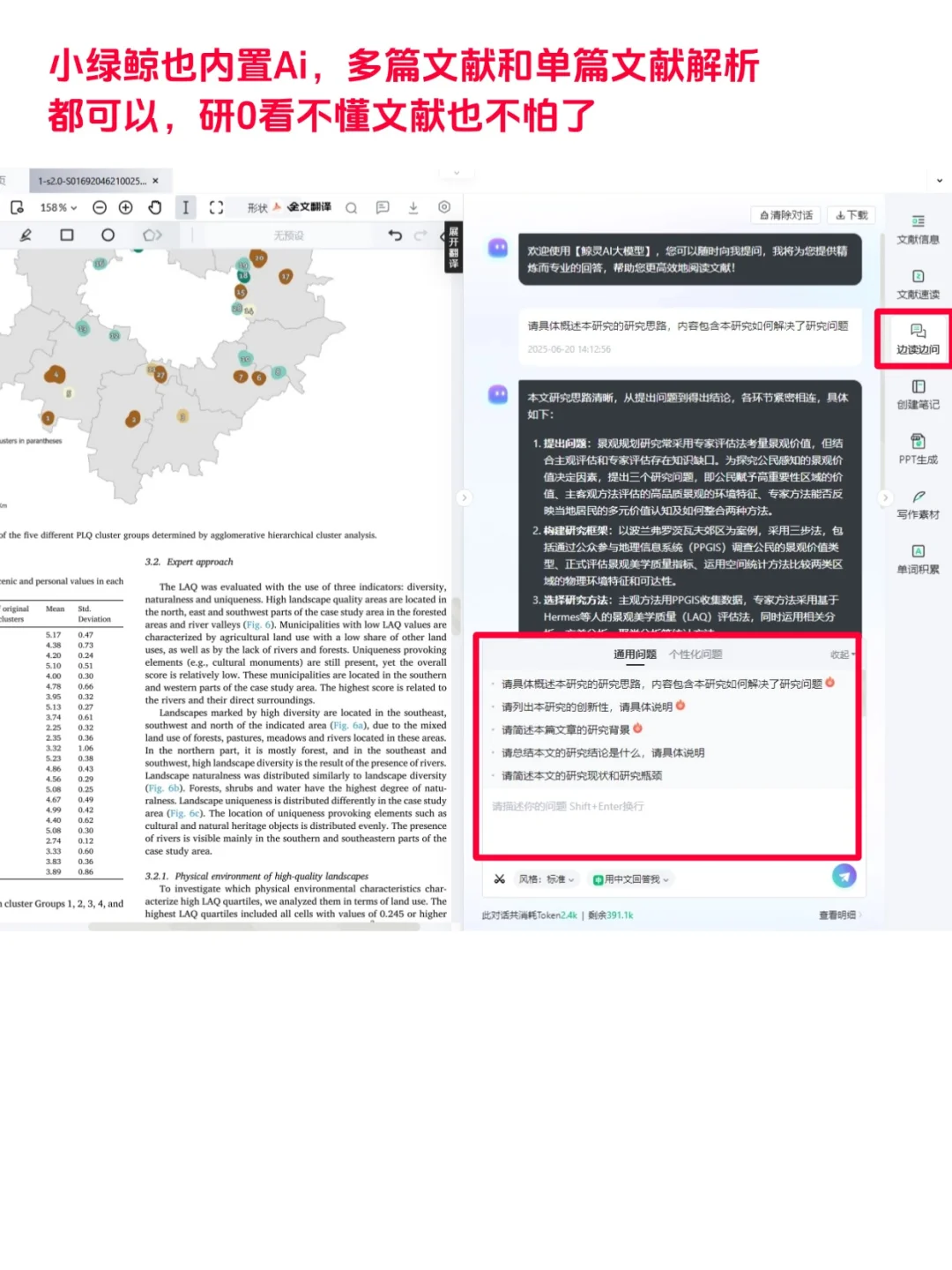Screen dimensions: 952x1270
Task: Click the page view settings icon before zoom percentage
Action: pos(17,207)
